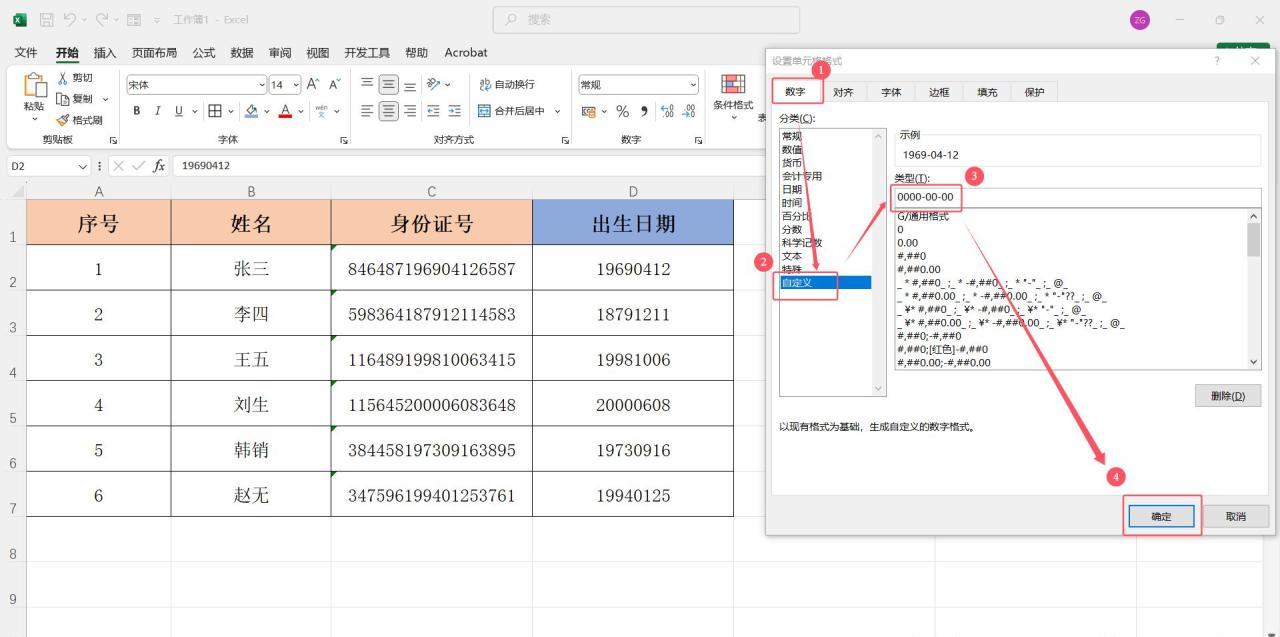Screen dimensions: 1280x637
Task: Click the type list vertical scrollbar
Action: tap(1254, 289)
